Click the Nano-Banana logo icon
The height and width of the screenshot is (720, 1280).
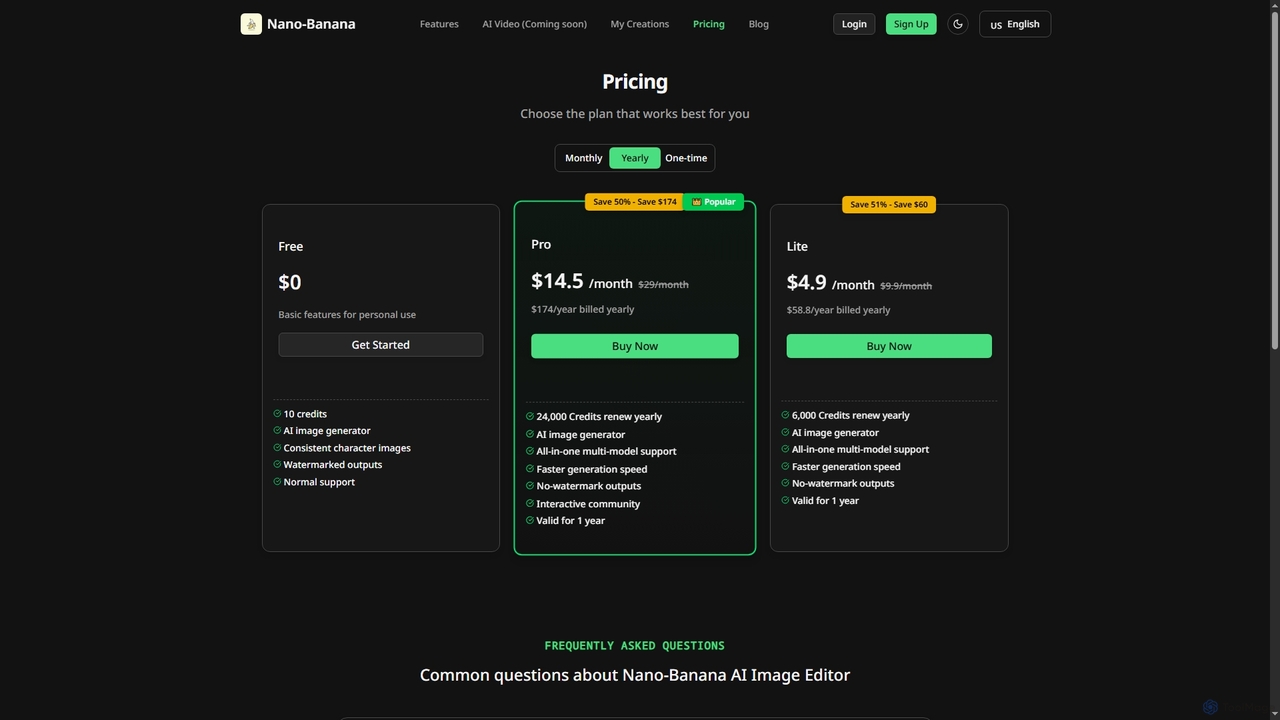click(251, 24)
